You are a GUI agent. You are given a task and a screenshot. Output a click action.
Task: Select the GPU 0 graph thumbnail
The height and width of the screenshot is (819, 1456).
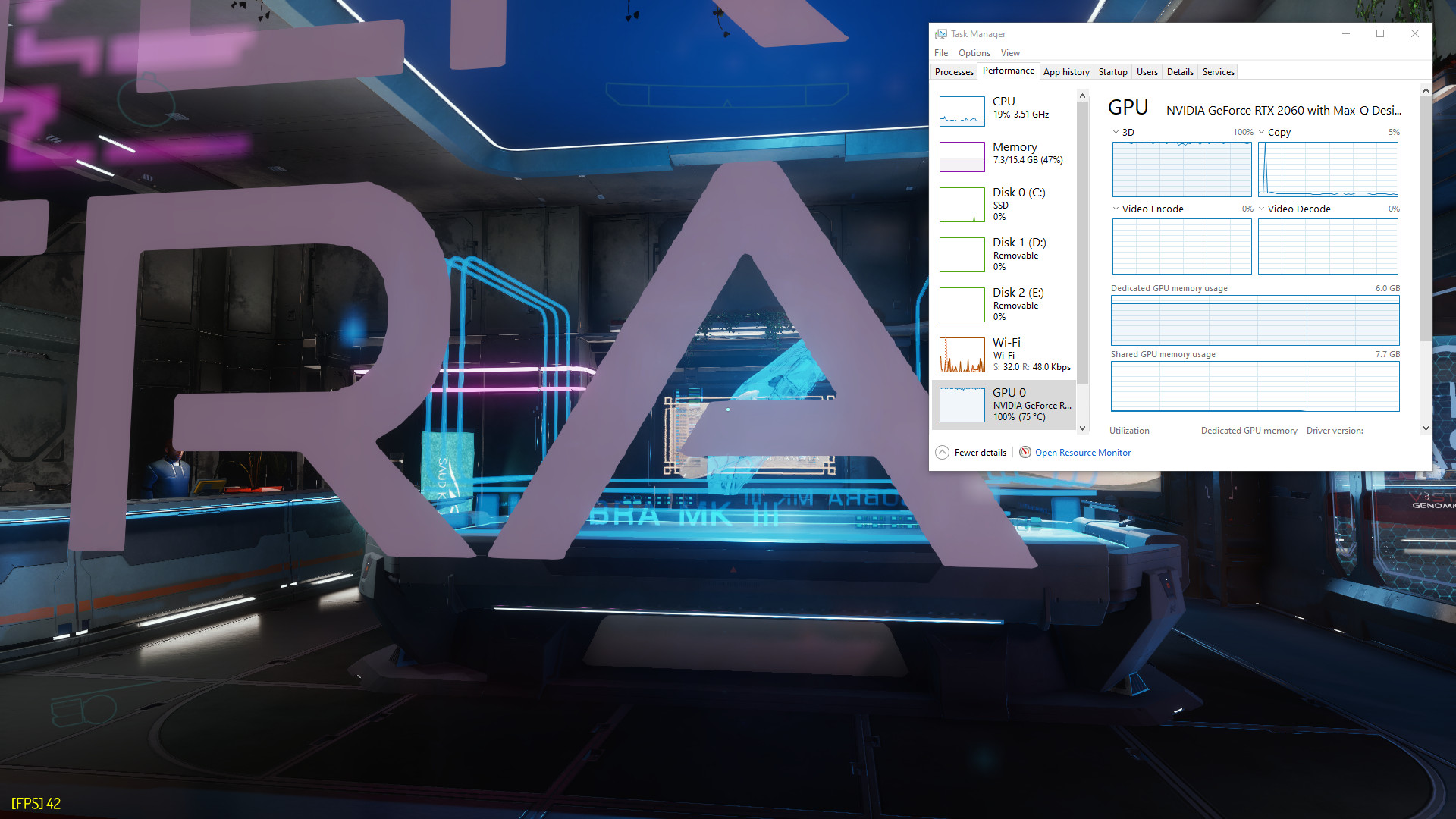(962, 405)
